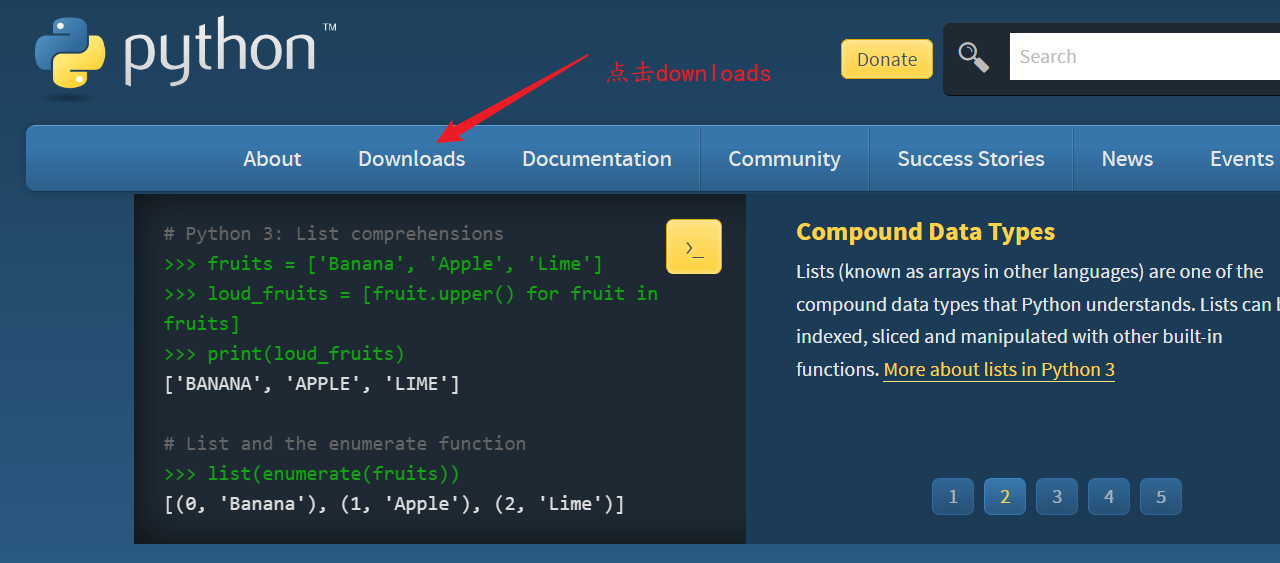
Task: Click the '# Python 3: List comprehensions' comment
Action: click(334, 234)
